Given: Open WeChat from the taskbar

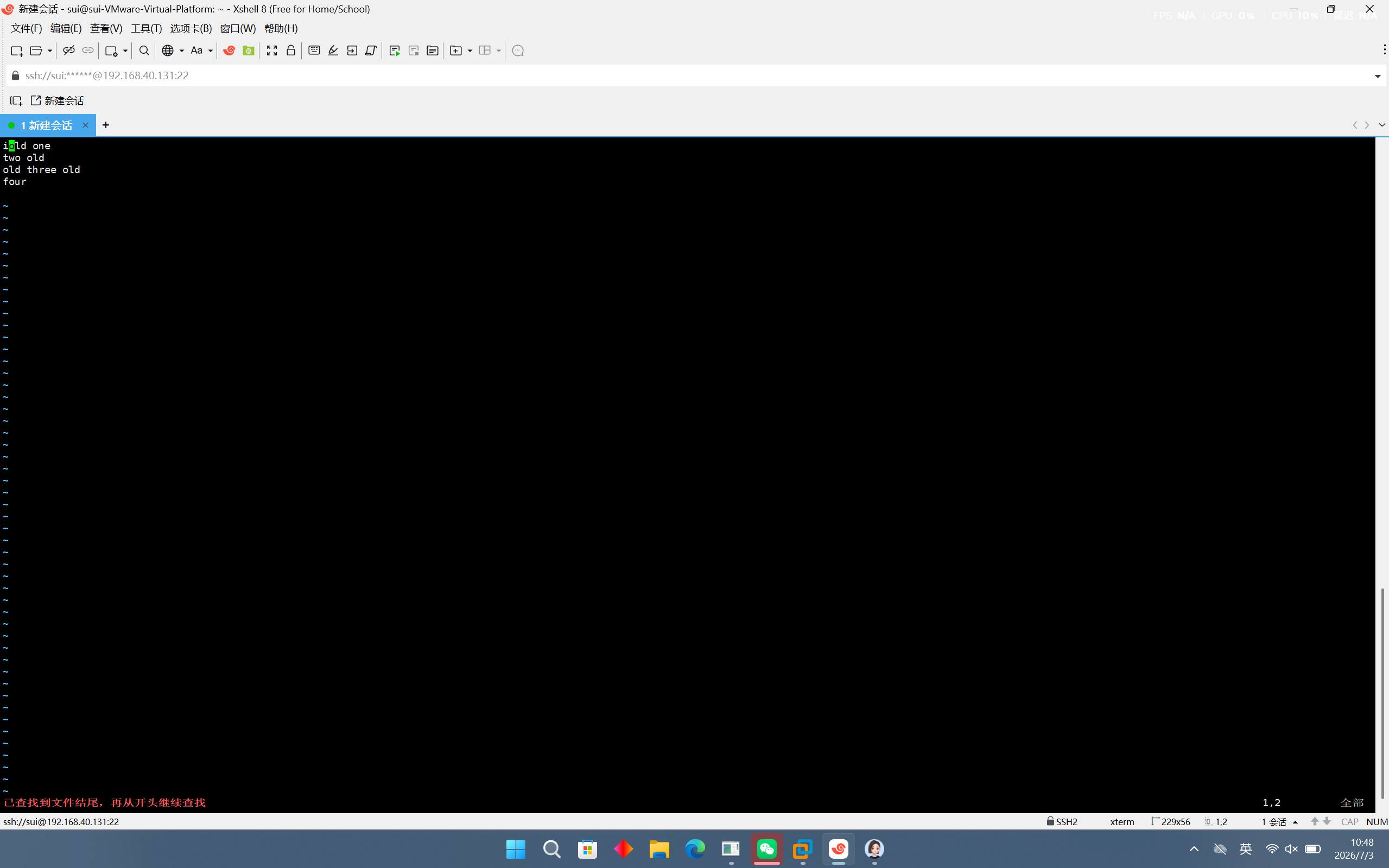Looking at the screenshot, I should 767,849.
